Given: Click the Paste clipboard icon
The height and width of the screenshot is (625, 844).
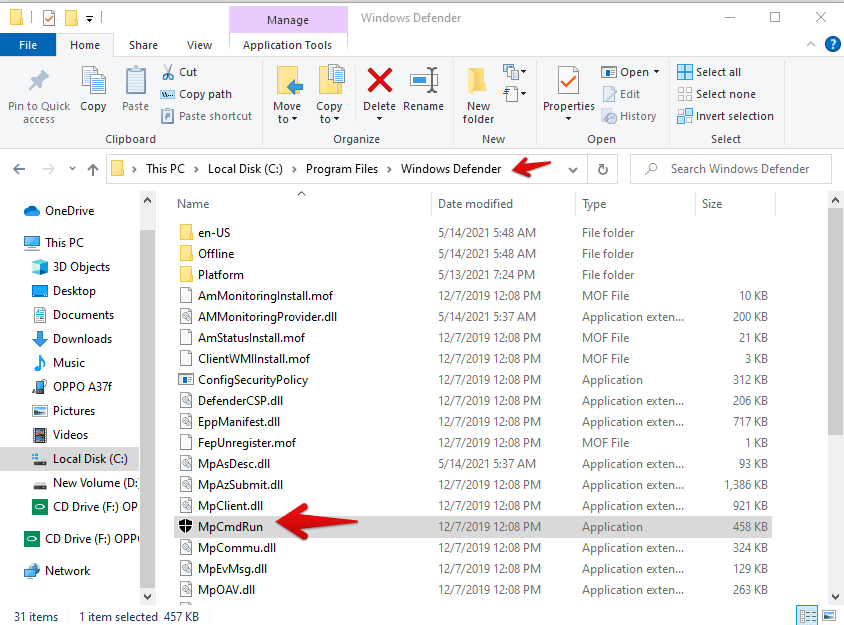Looking at the screenshot, I should click(135, 81).
